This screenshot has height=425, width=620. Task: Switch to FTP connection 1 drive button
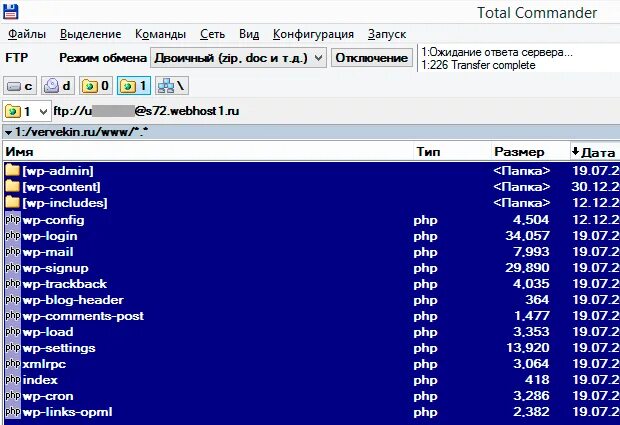134,86
